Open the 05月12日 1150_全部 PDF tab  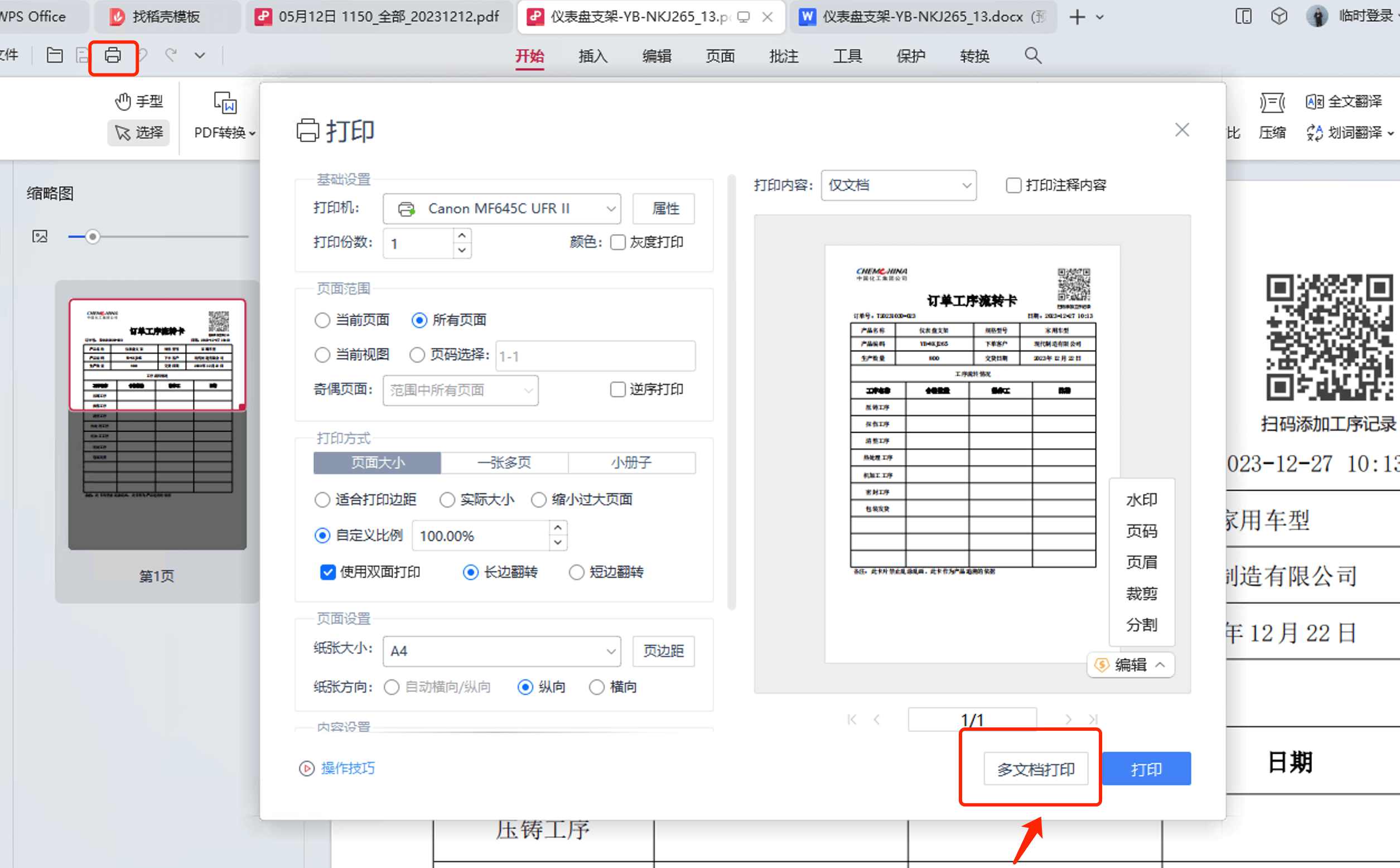pos(376,17)
